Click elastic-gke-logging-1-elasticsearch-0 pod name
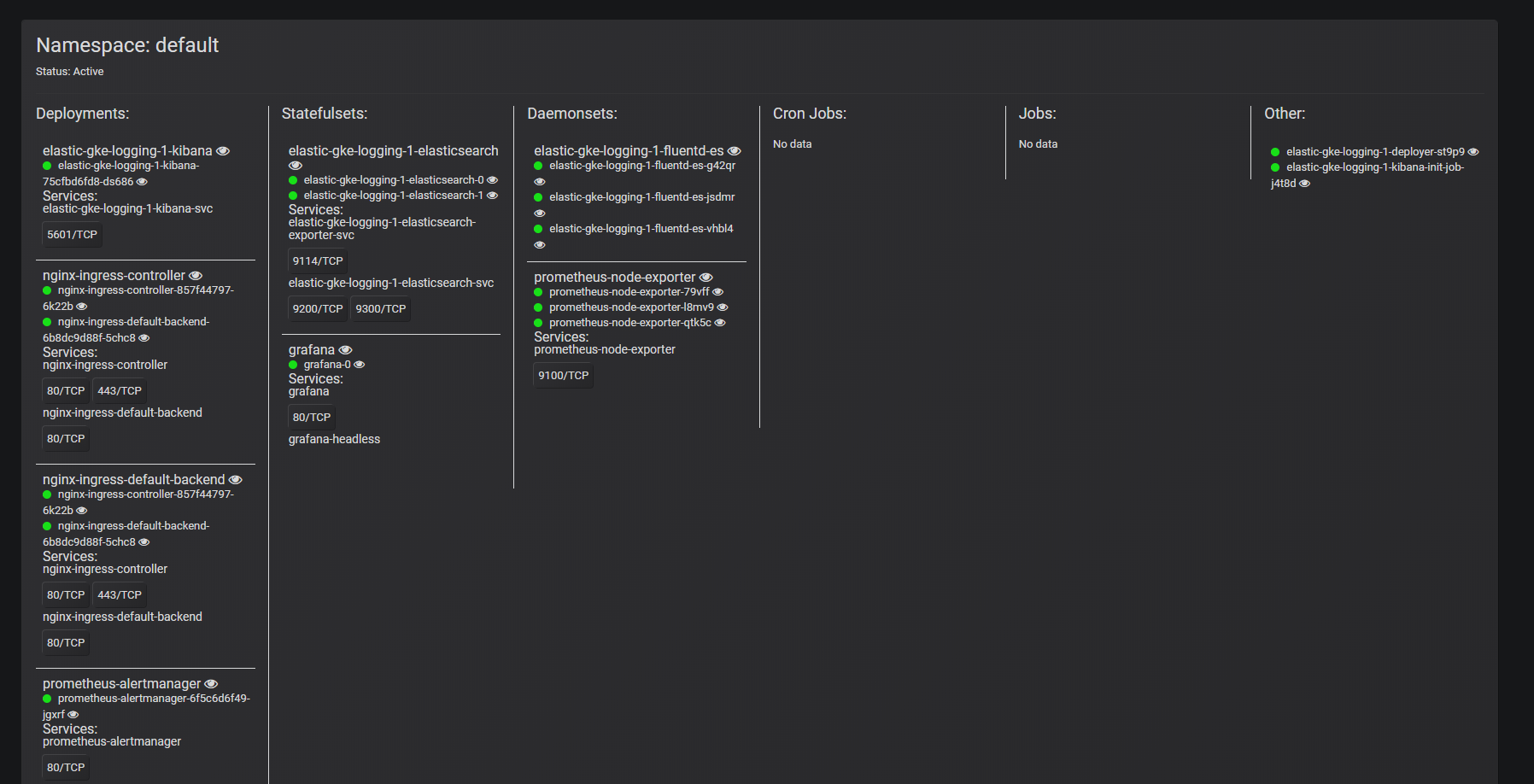 point(394,180)
